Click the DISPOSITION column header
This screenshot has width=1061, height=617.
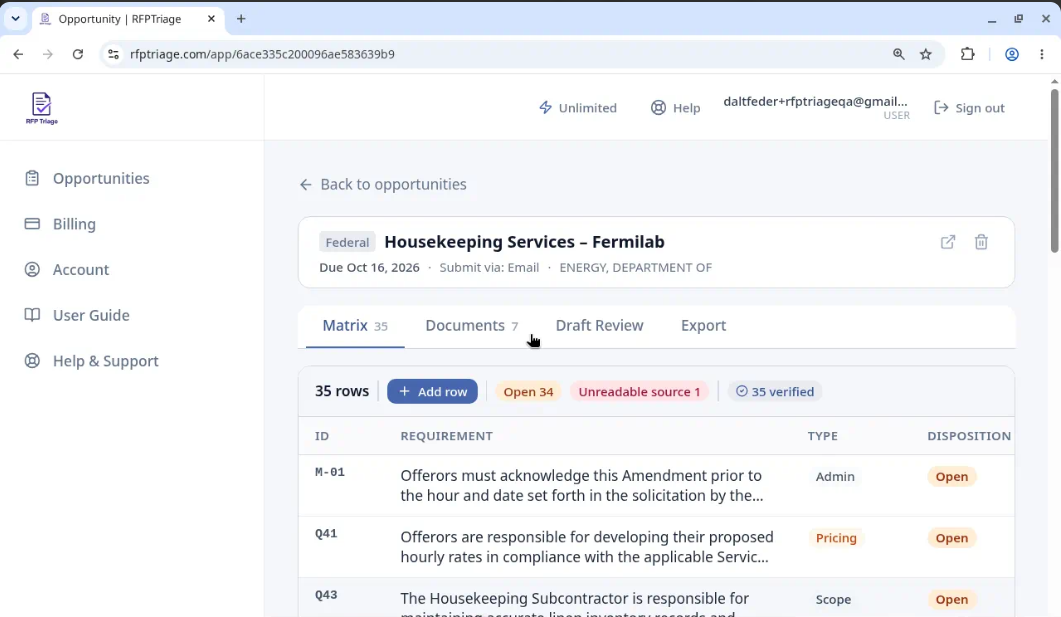pos(969,436)
